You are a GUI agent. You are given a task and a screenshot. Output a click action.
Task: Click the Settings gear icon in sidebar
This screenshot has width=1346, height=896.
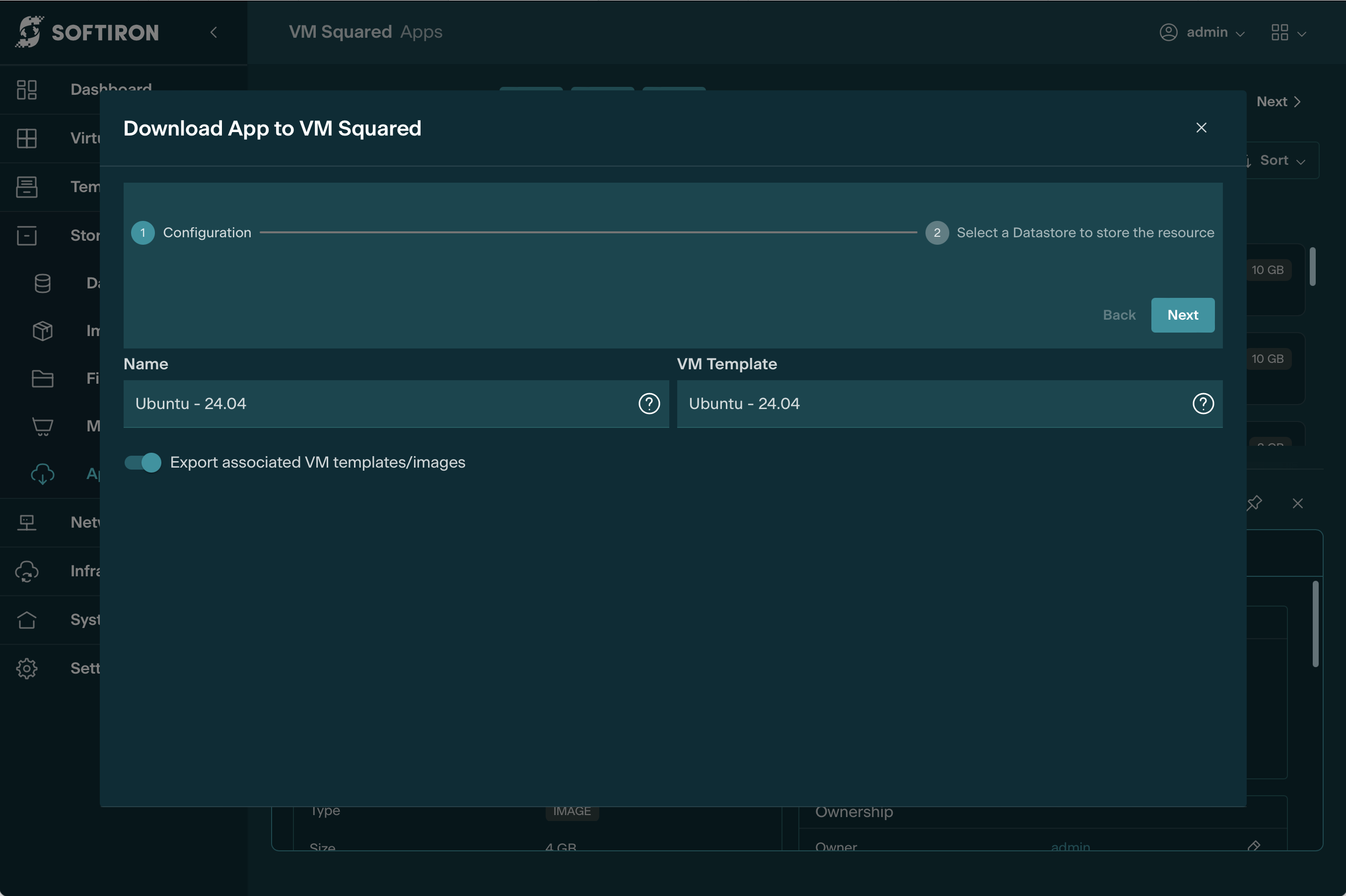(x=26, y=668)
